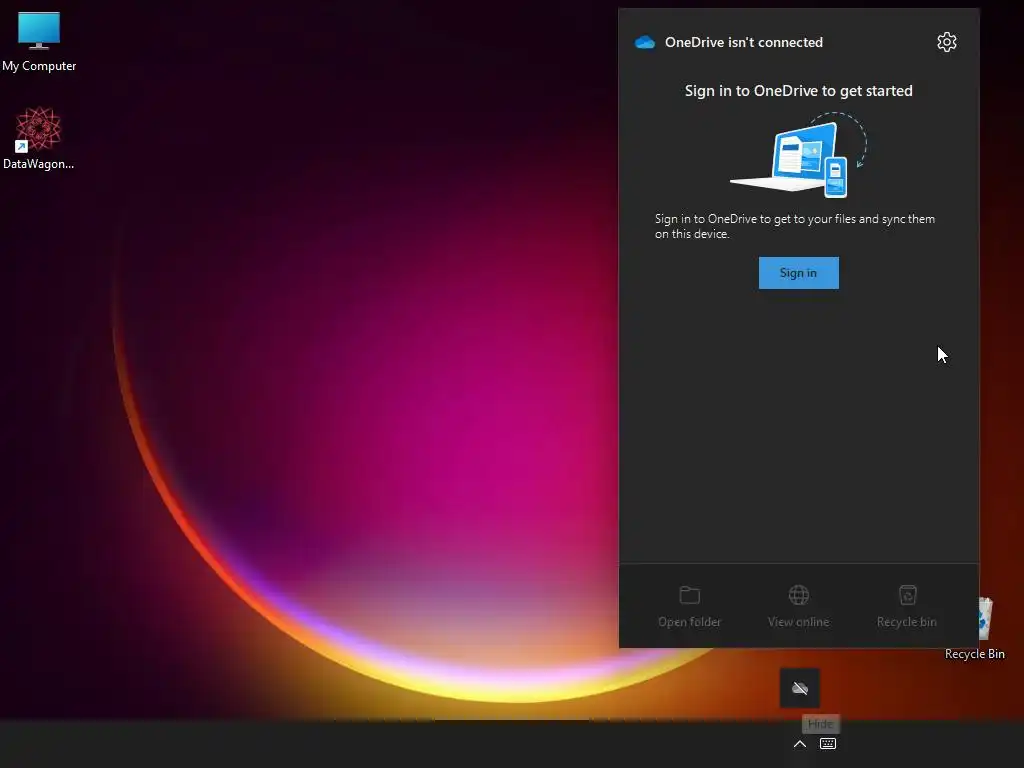Open the touch keyboard taskbar icon
This screenshot has width=1024, height=768.
[827, 744]
